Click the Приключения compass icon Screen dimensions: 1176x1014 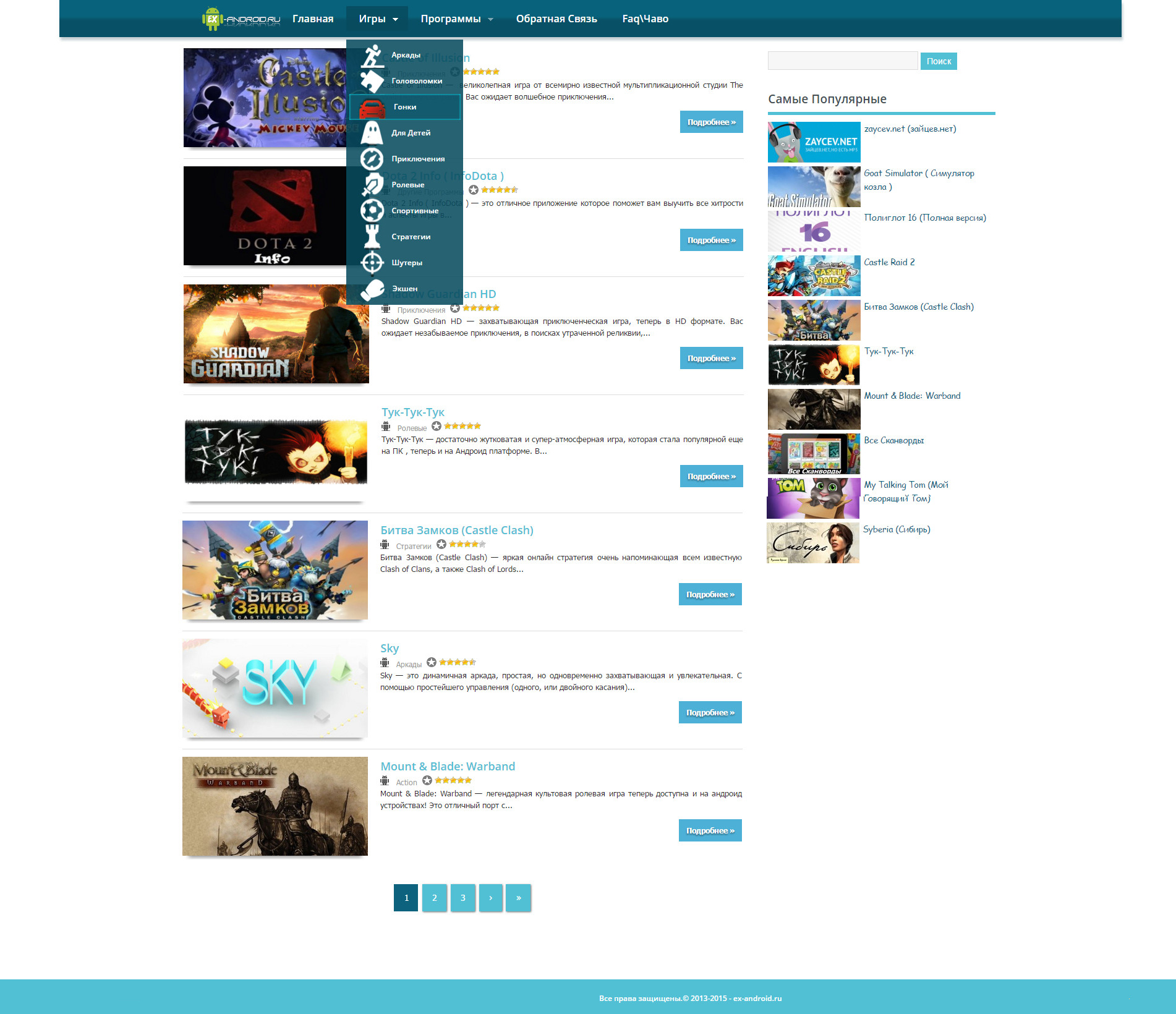pyautogui.click(x=372, y=159)
